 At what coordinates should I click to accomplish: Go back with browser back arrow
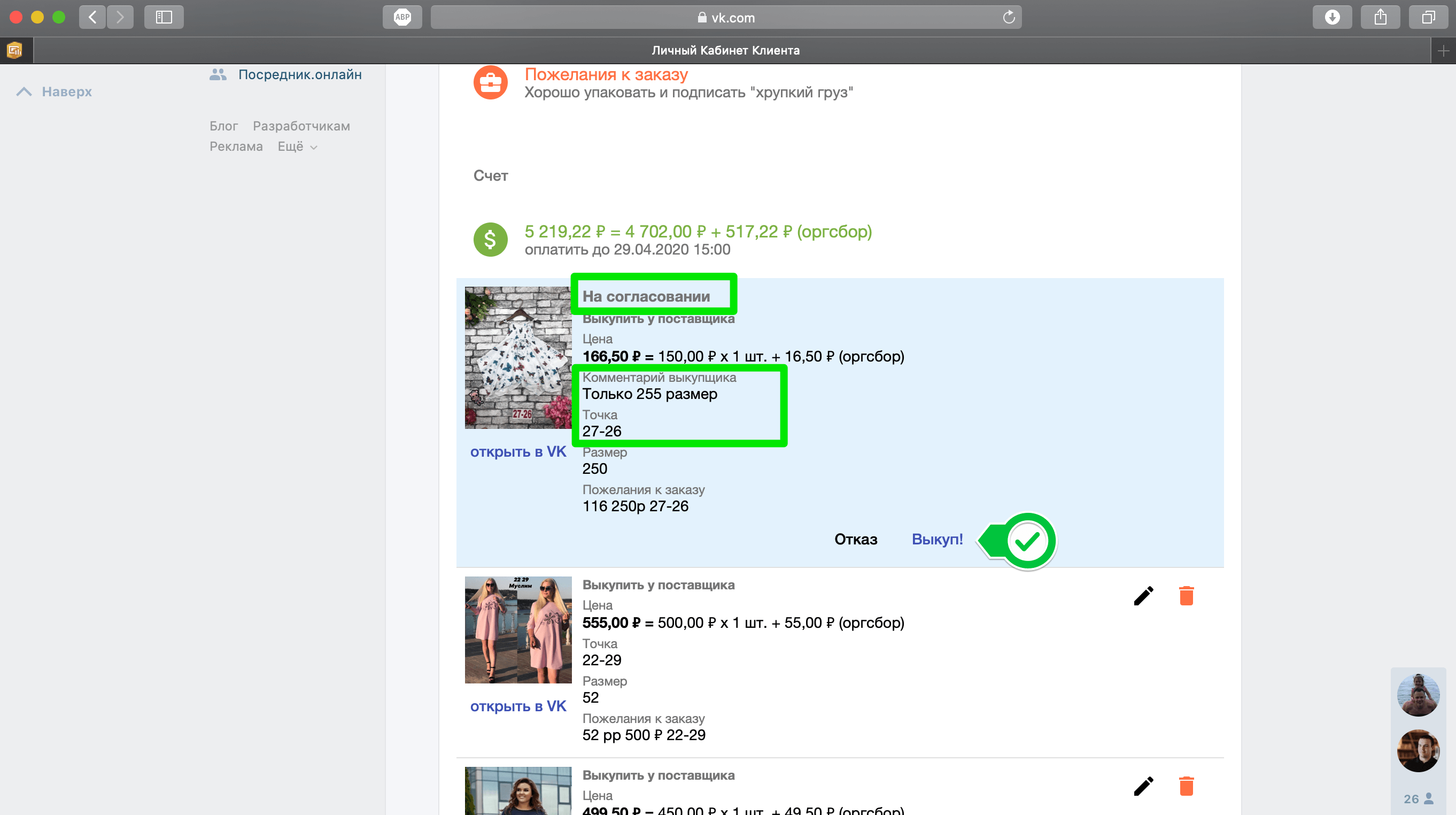pyautogui.click(x=92, y=17)
